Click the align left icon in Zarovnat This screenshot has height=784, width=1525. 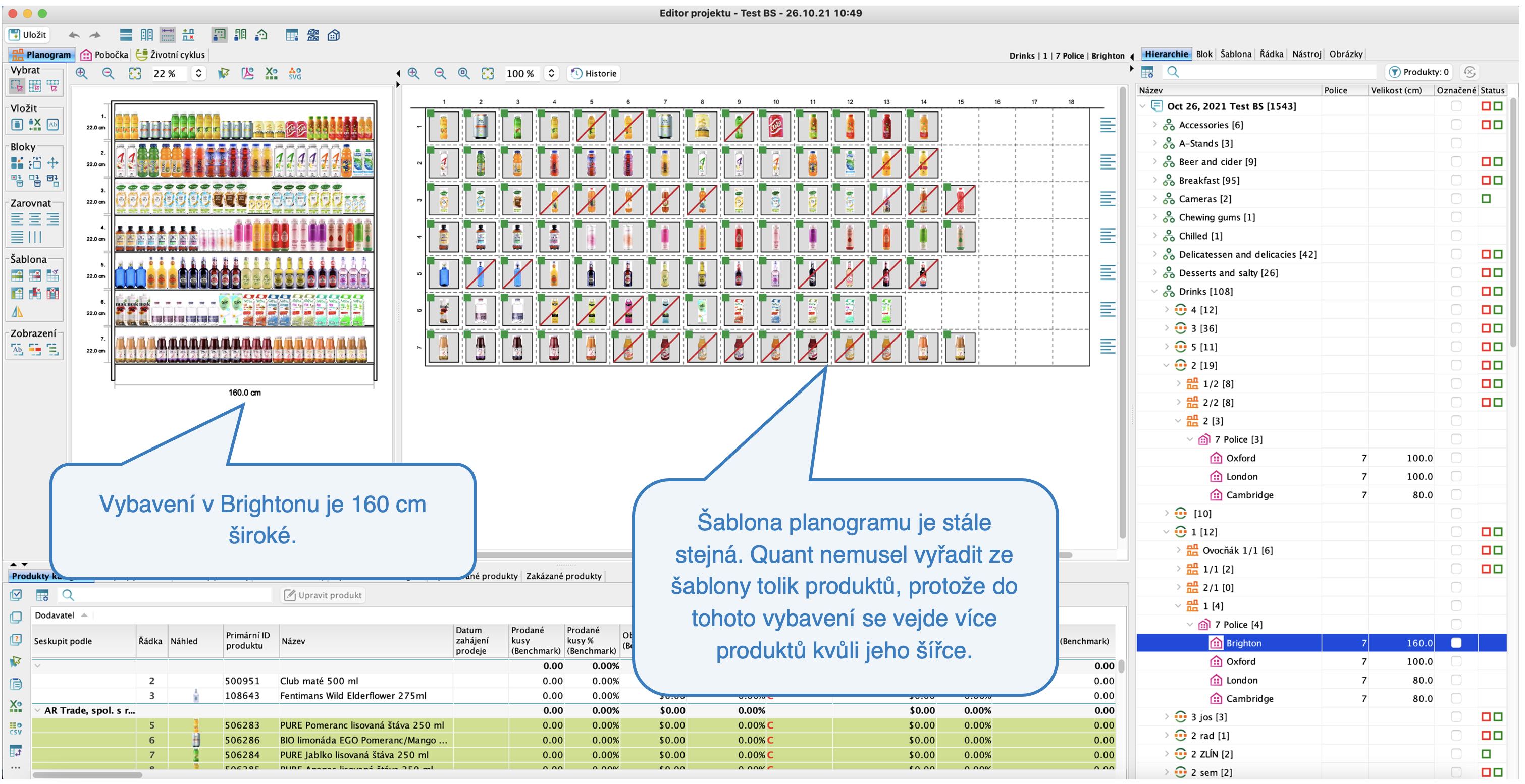tap(17, 220)
